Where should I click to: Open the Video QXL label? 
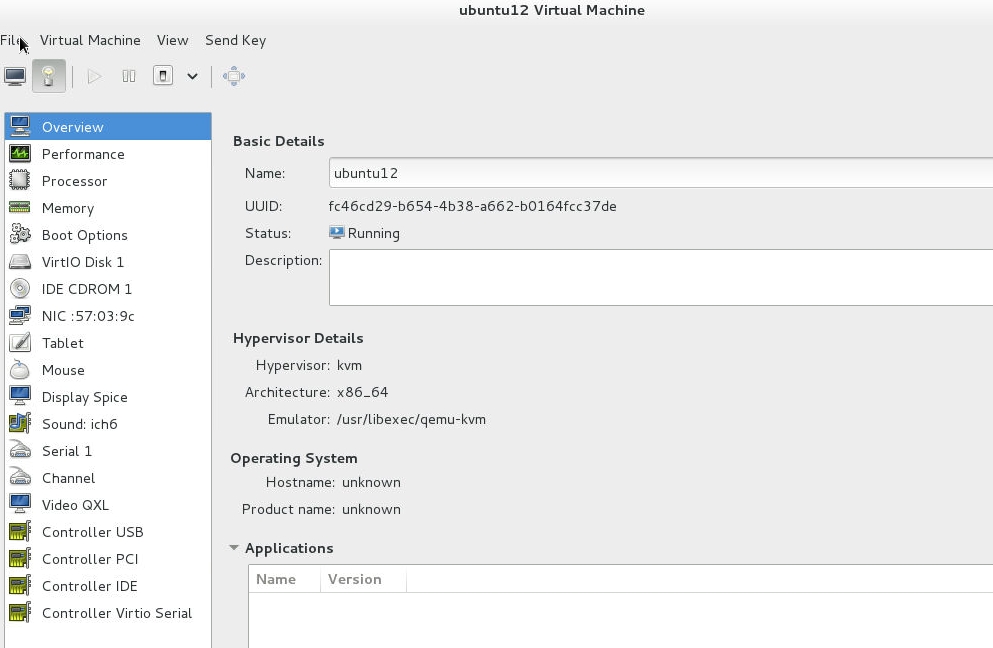pos(75,505)
